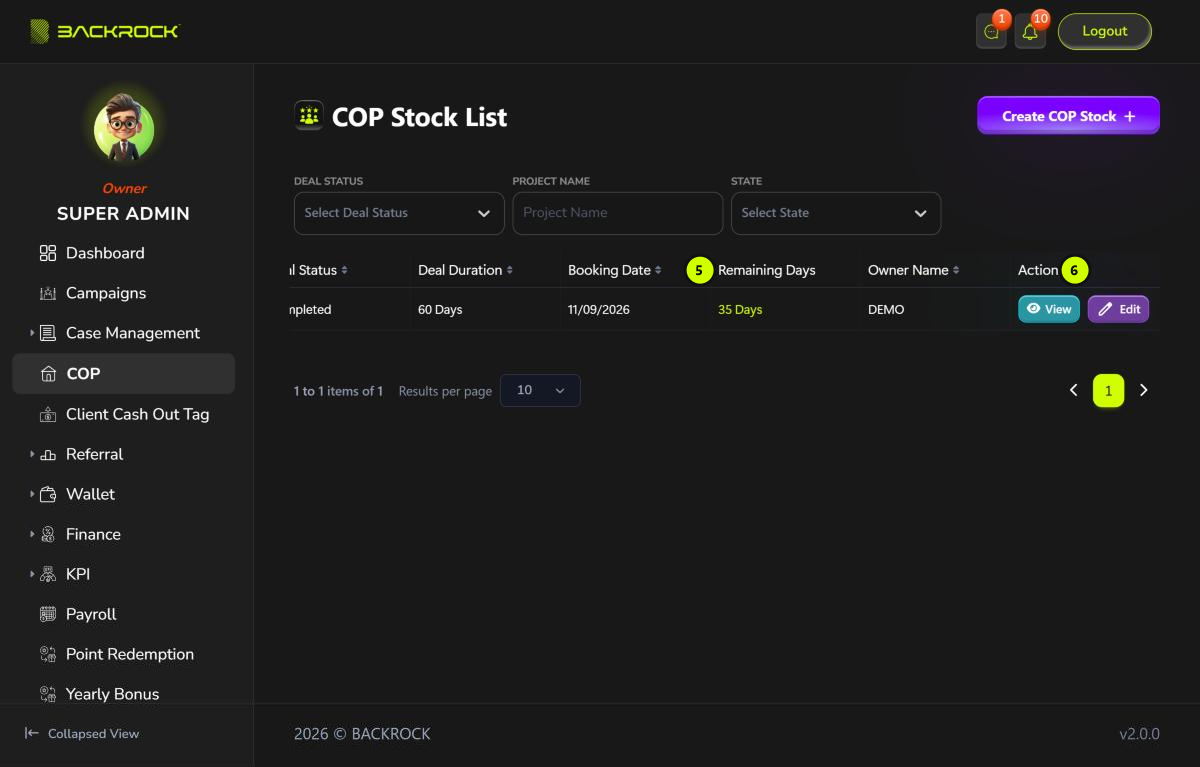This screenshot has height=767, width=1200.
Task: Click the Yearly Bonus icon
Action: click(47, 694)
